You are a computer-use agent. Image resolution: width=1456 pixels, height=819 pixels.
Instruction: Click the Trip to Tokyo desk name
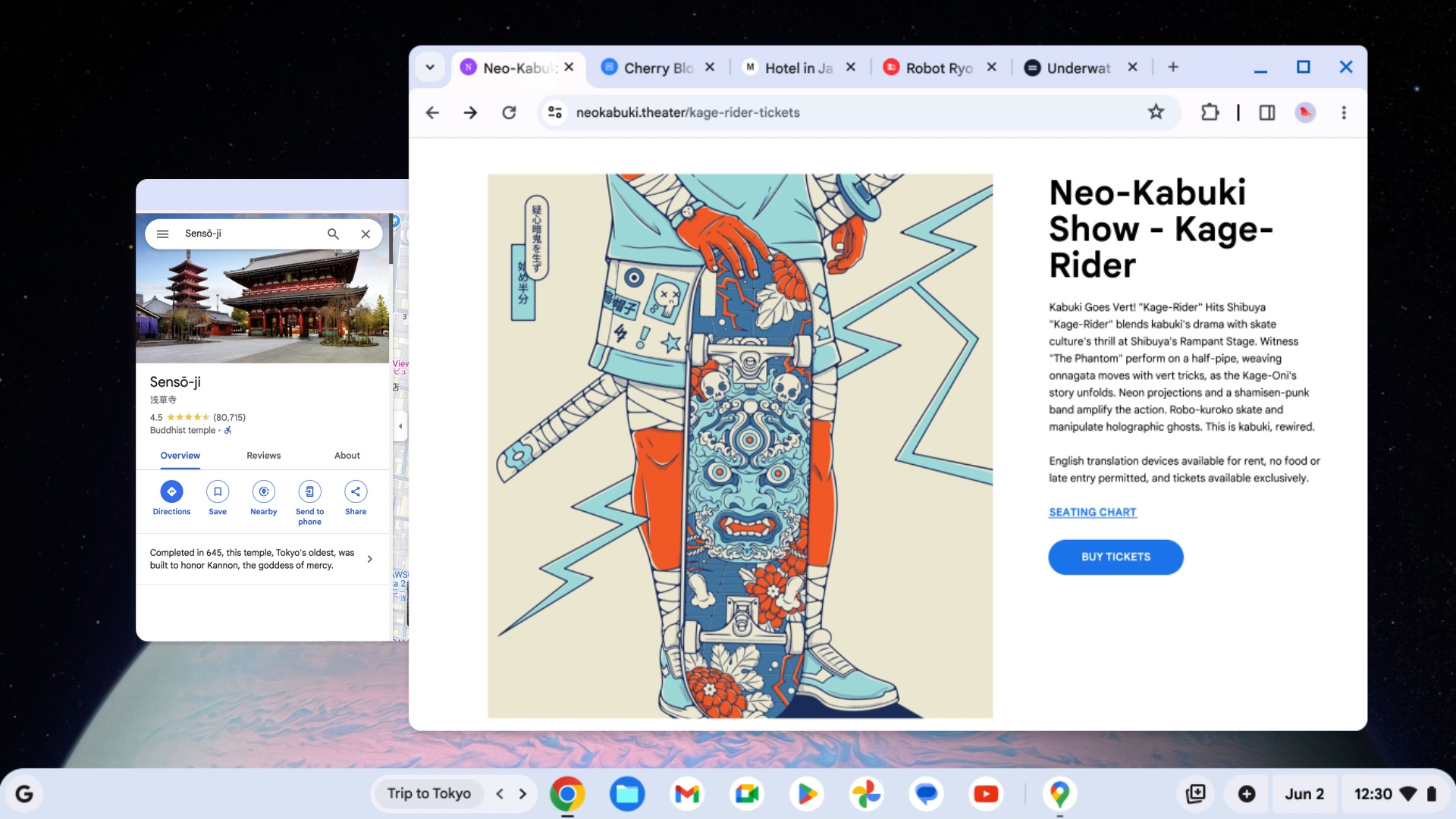[429, 793]
